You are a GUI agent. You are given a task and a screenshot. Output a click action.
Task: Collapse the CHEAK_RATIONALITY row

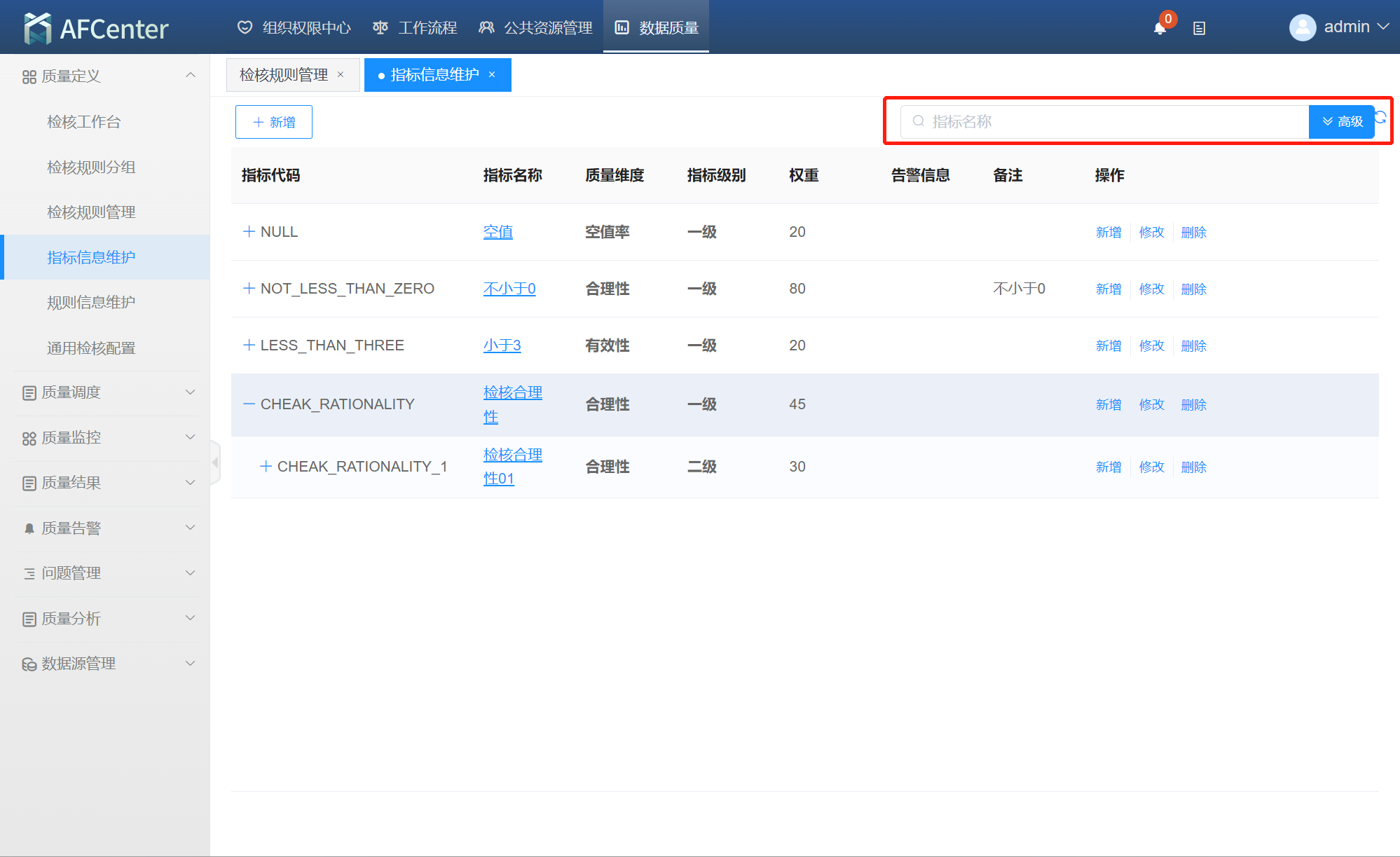[248, 404]
